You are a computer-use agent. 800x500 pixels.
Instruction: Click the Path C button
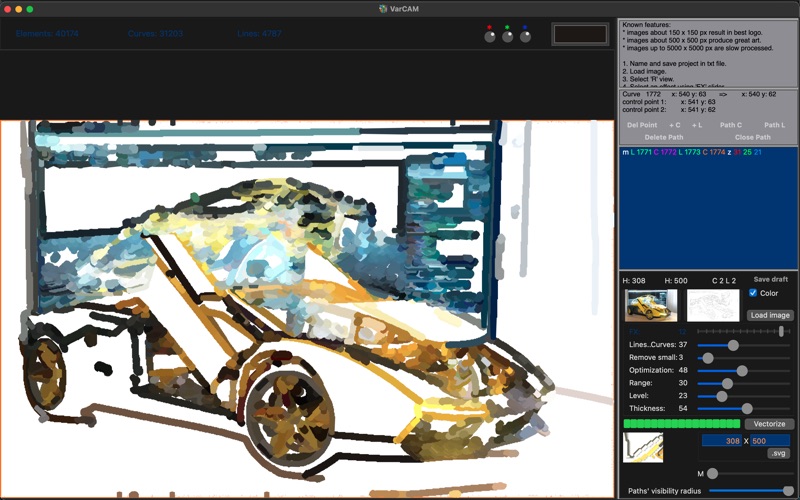[x=731, y=125]
